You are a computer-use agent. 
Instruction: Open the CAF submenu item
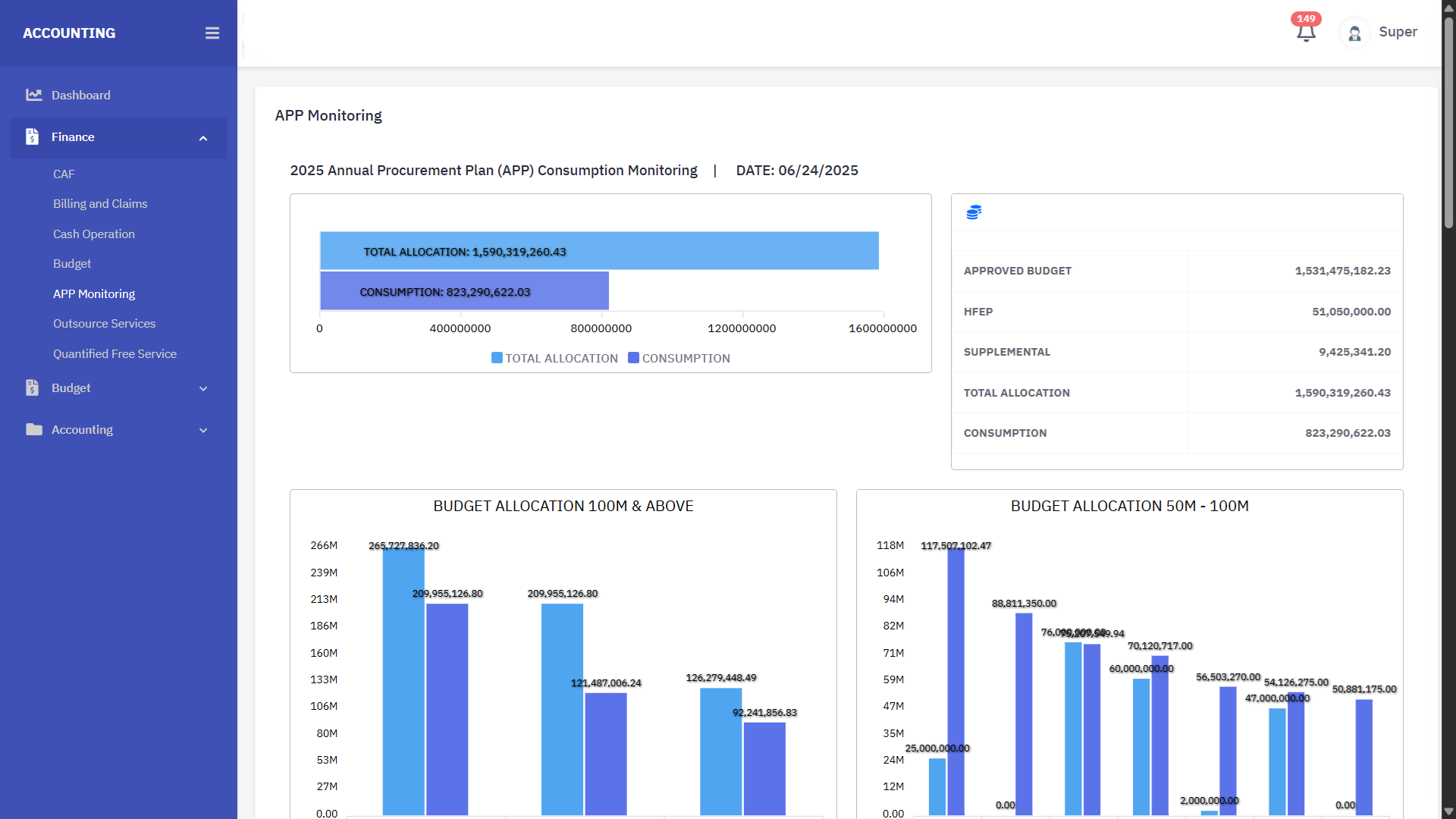point(64,174)
